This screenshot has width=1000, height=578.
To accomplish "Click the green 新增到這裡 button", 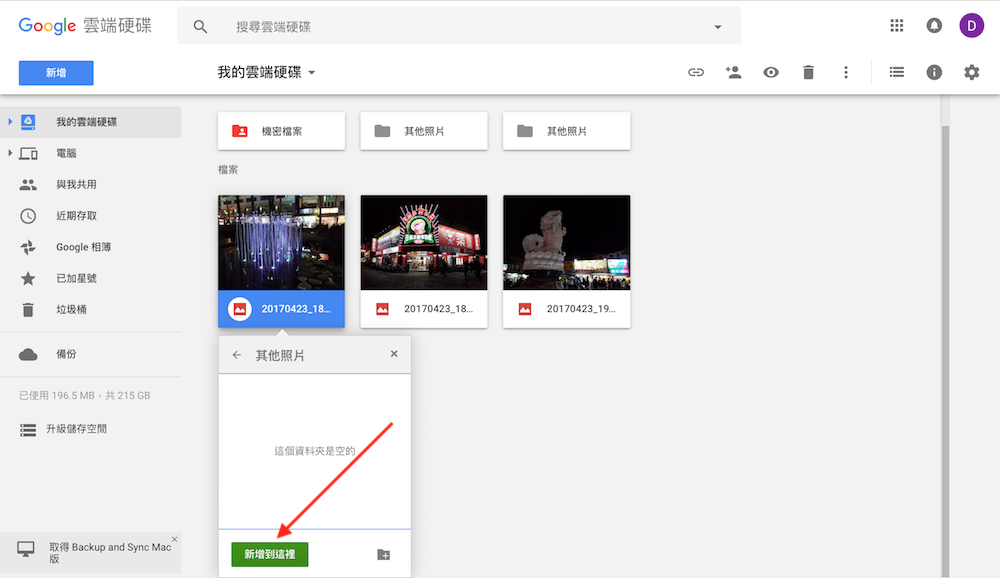I will click(270, 554).
